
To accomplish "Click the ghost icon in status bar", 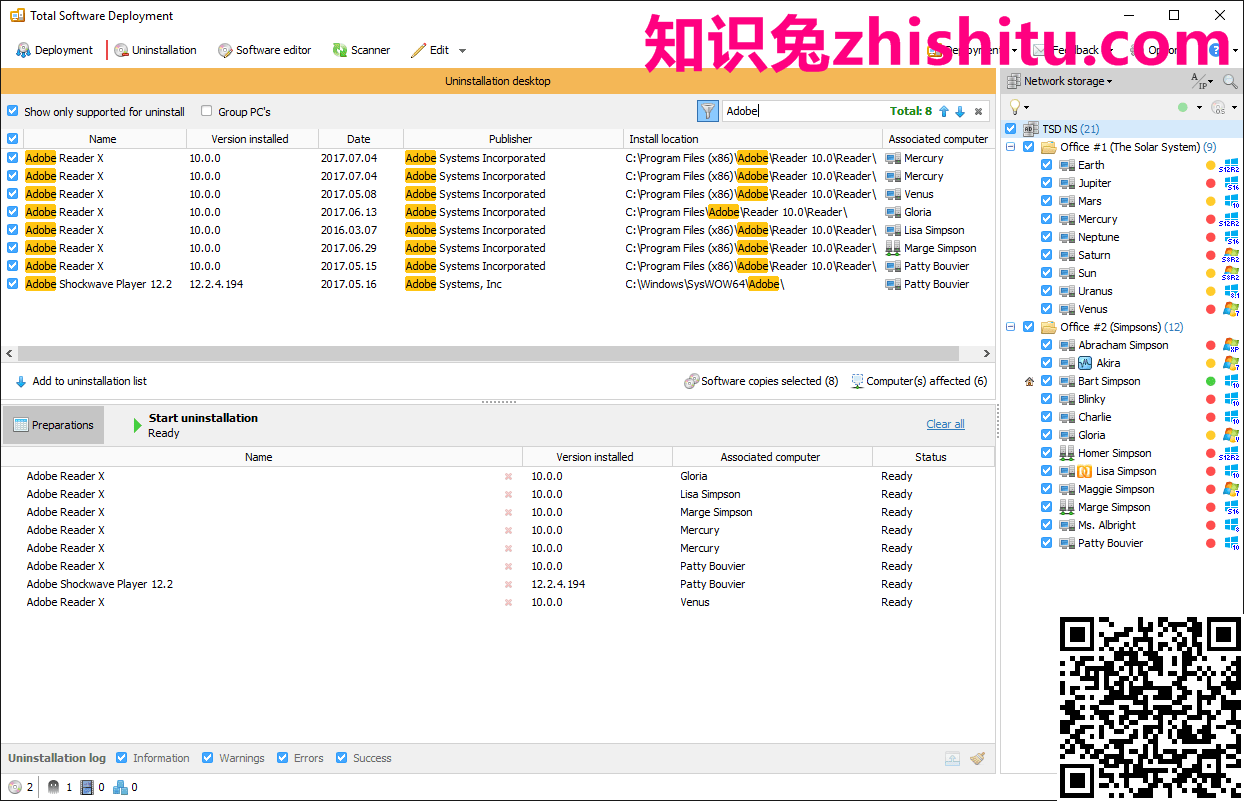I will (54, 787).
